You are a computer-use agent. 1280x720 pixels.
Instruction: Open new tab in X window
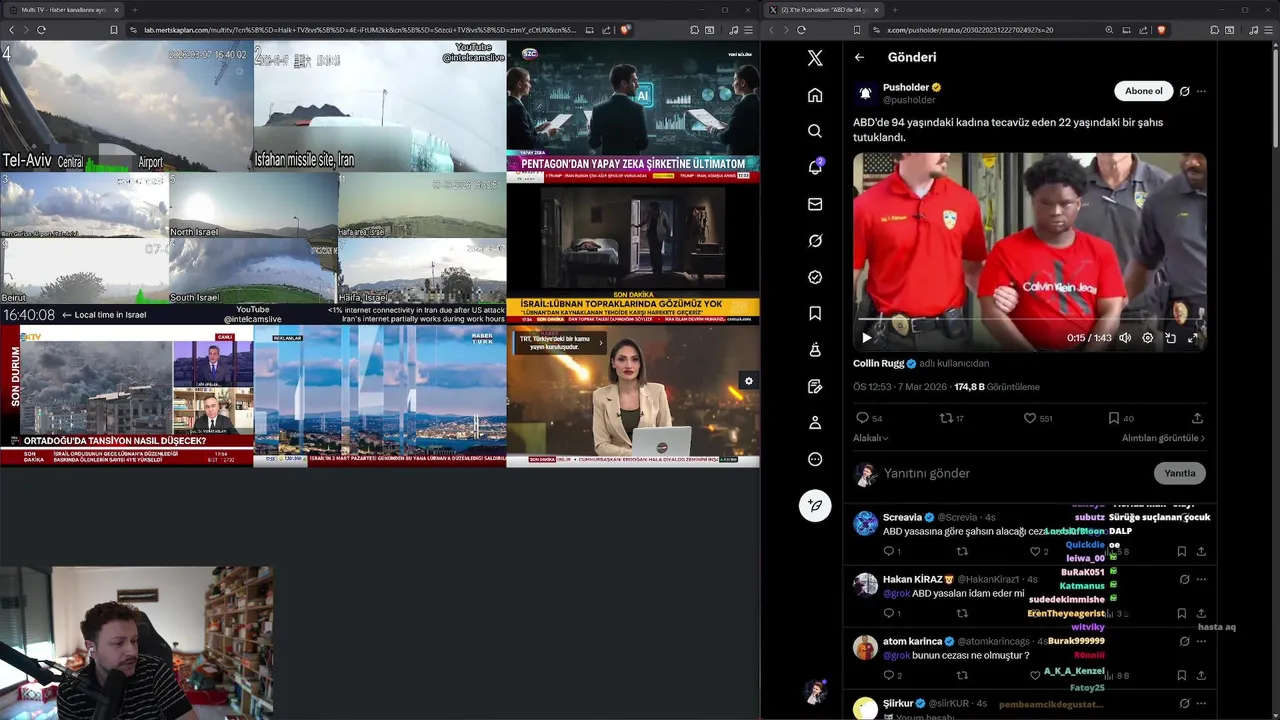894,10
